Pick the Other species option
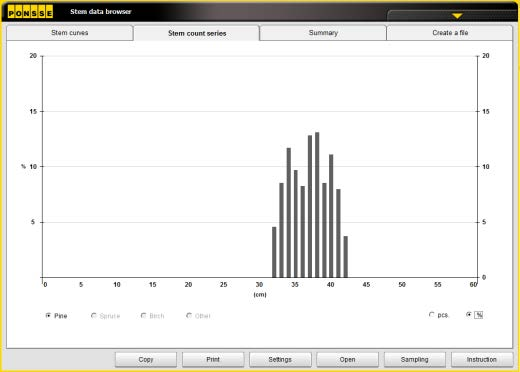Screen dimensions: 520x372 pyautogui.click(x=189, y=315)
